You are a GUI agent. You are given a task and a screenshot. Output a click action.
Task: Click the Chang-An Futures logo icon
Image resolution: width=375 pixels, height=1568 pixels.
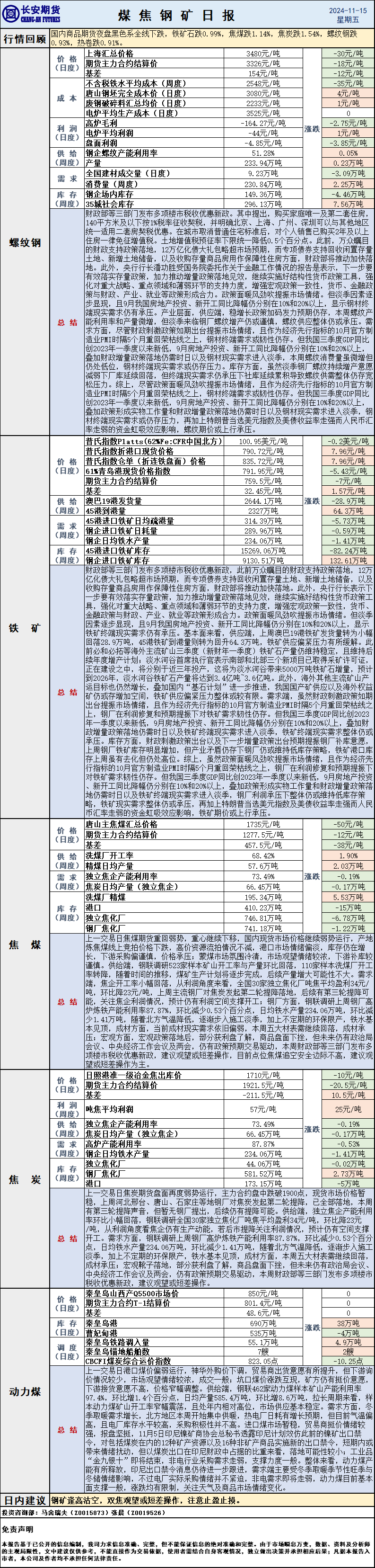(x=11, y=13)
